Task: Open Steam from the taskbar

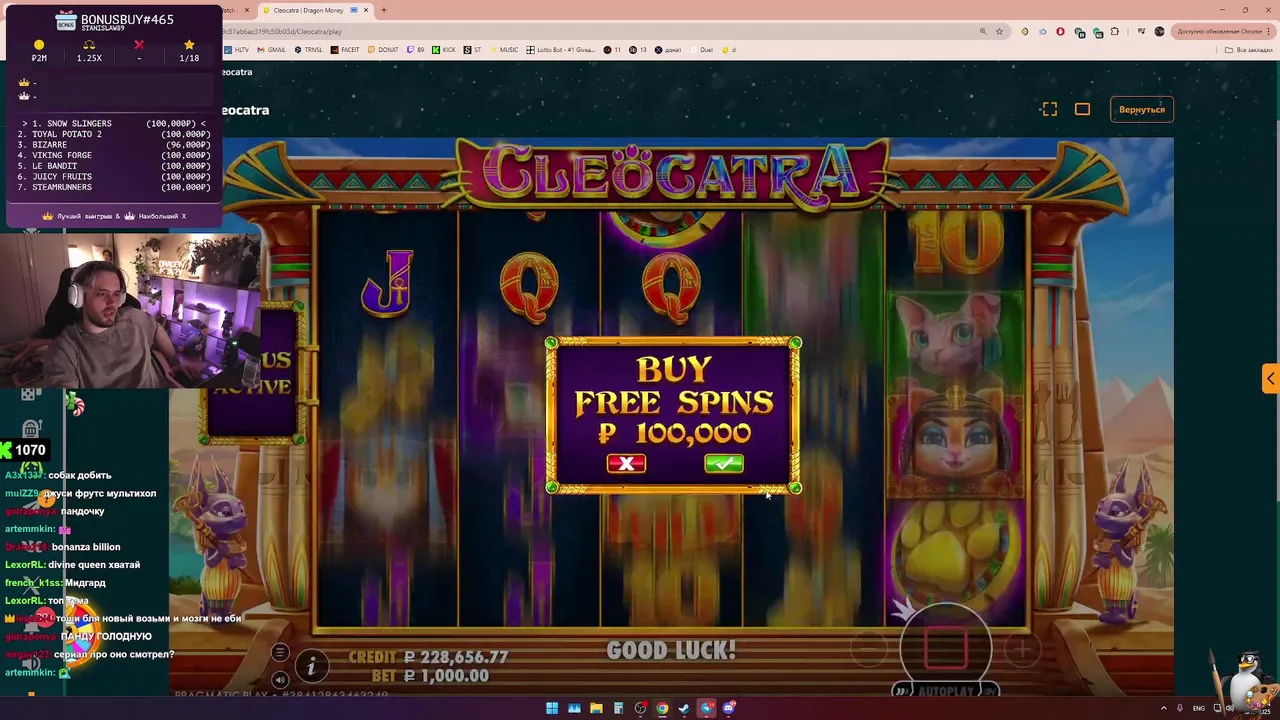Action: coord(684,708)
